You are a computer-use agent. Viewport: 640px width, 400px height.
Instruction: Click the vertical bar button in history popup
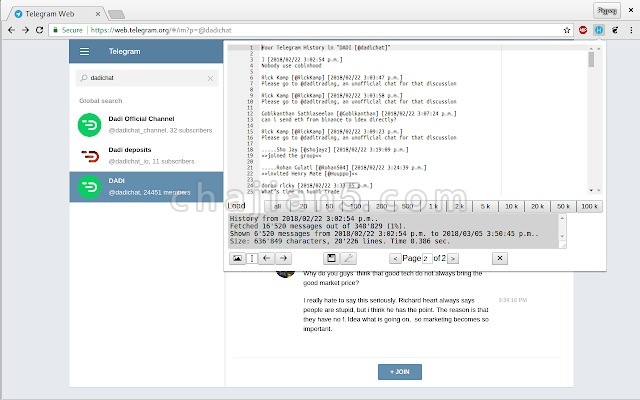(x=252, y=258)
